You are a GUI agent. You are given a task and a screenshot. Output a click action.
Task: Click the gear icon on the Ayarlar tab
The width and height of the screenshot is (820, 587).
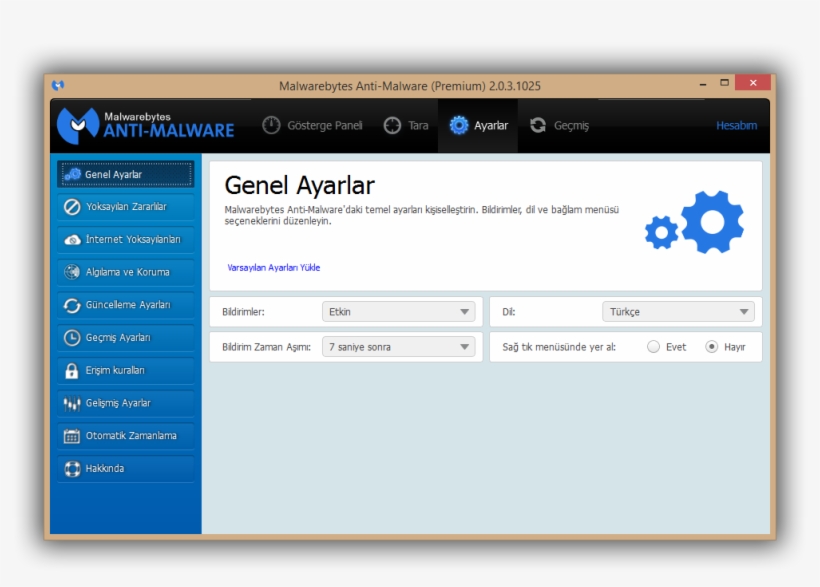(x=459, y=126)
